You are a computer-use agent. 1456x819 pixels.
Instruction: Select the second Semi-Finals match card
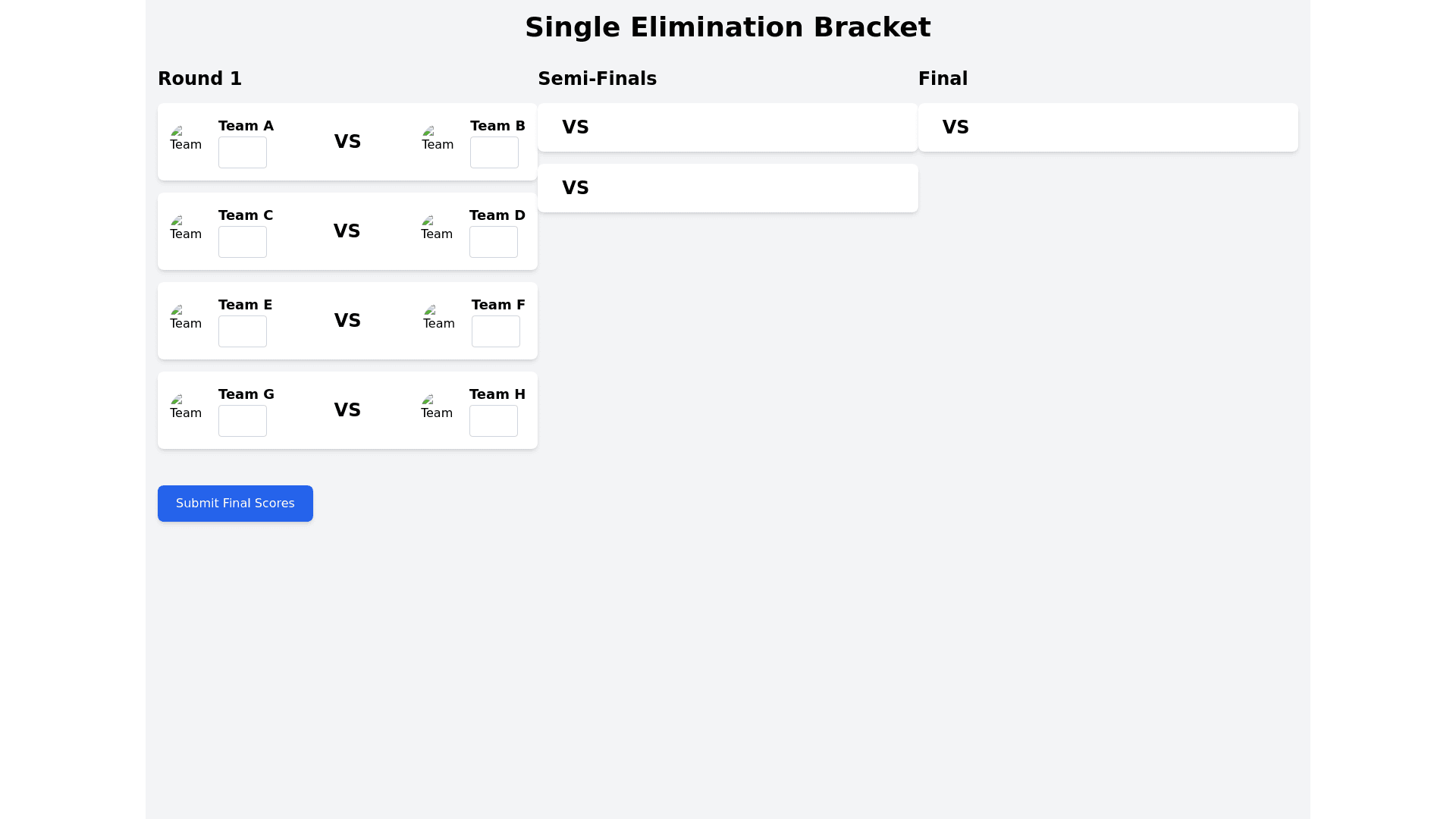(727, 188)
